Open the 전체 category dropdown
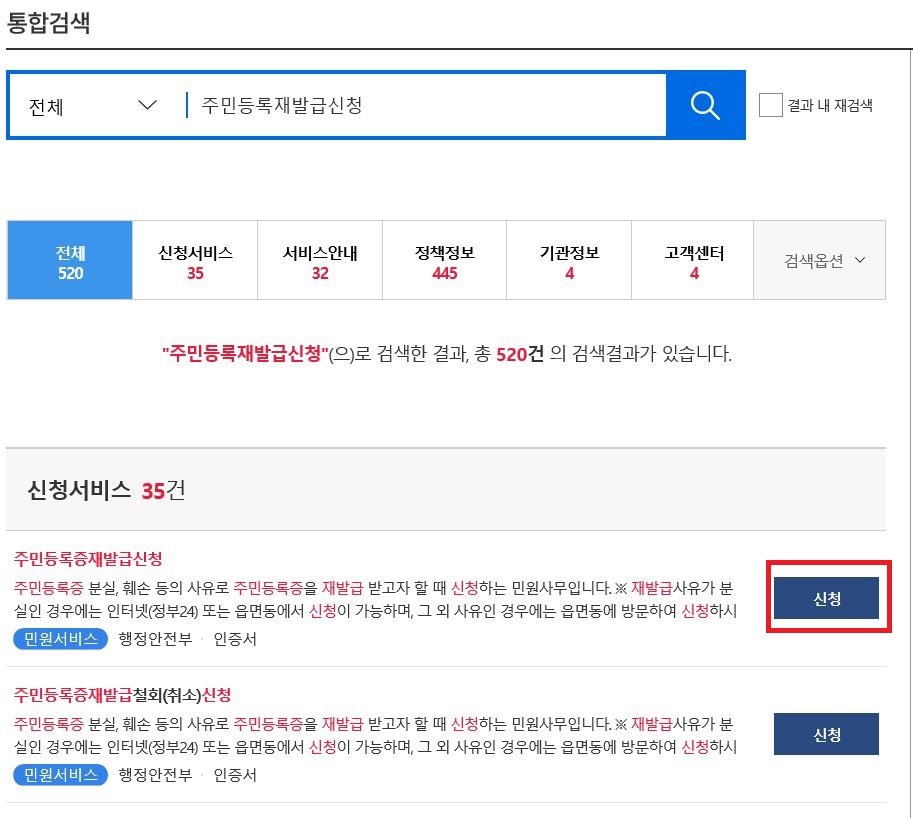Screen dimensions: 913x818 click(x=93, y=106)
